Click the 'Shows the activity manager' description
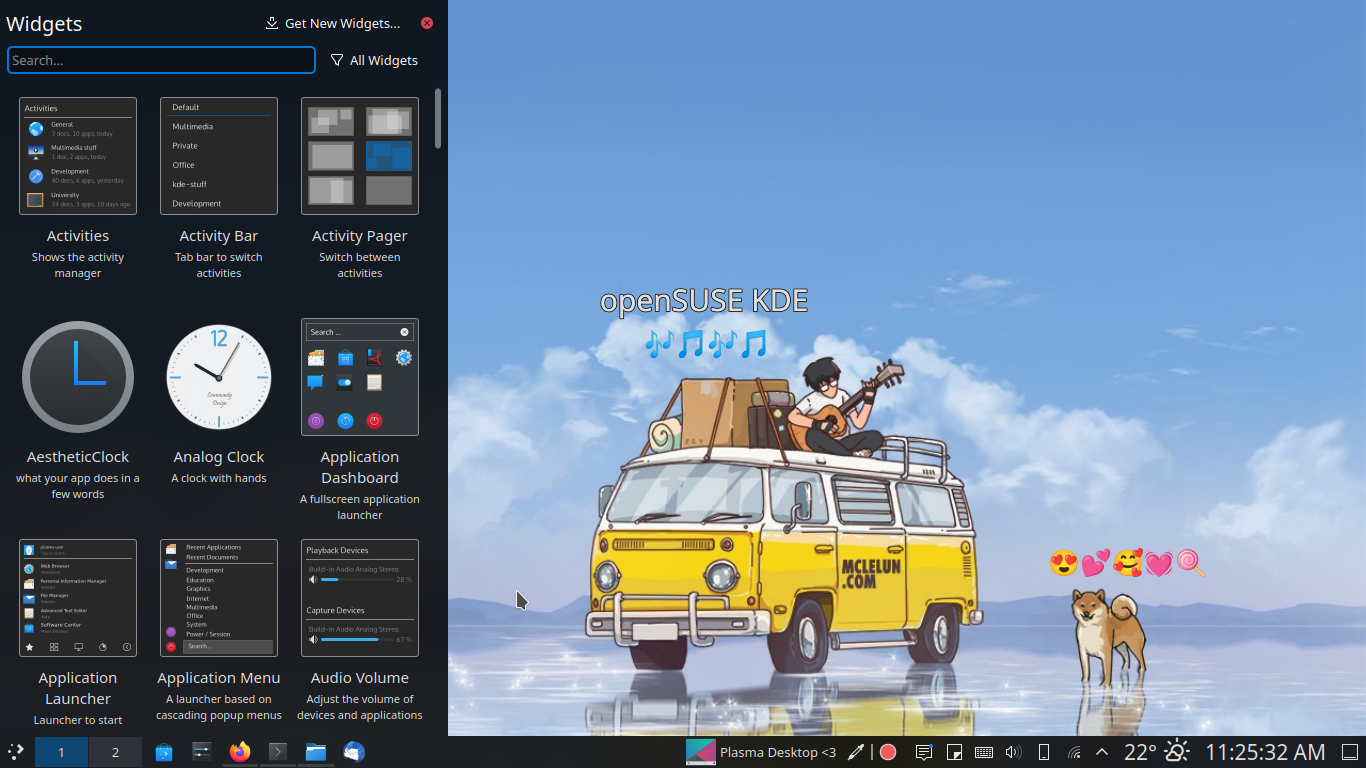This screenshot has width=1366, height=768. click(78, 265)
